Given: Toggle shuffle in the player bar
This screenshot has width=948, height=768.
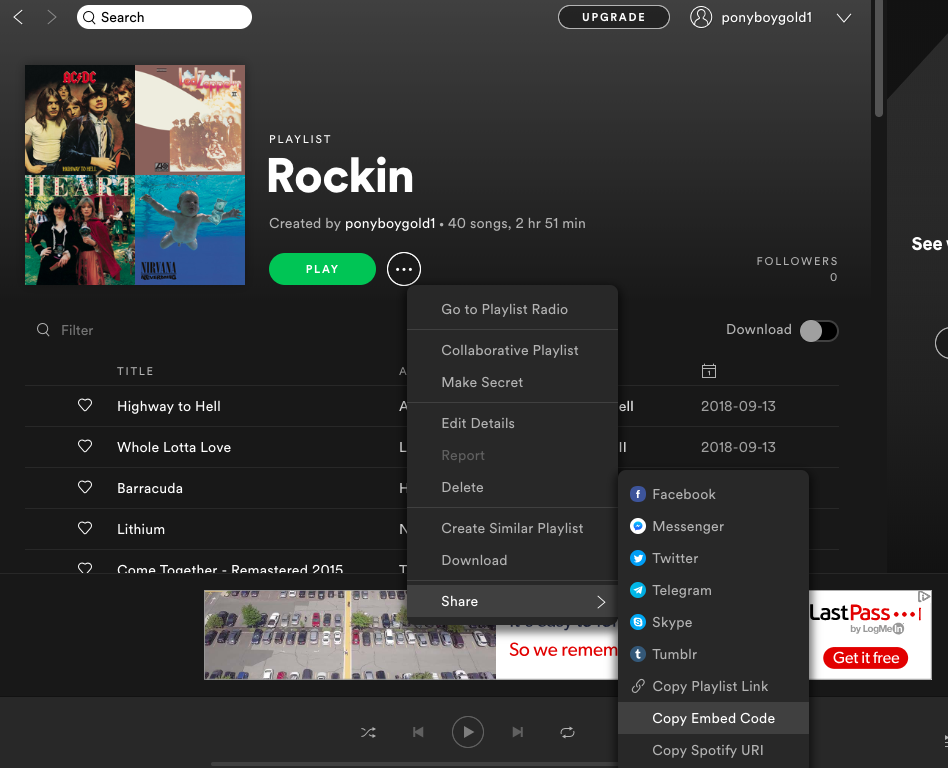Looking at the screenshot, I should [x=368, y=732].
